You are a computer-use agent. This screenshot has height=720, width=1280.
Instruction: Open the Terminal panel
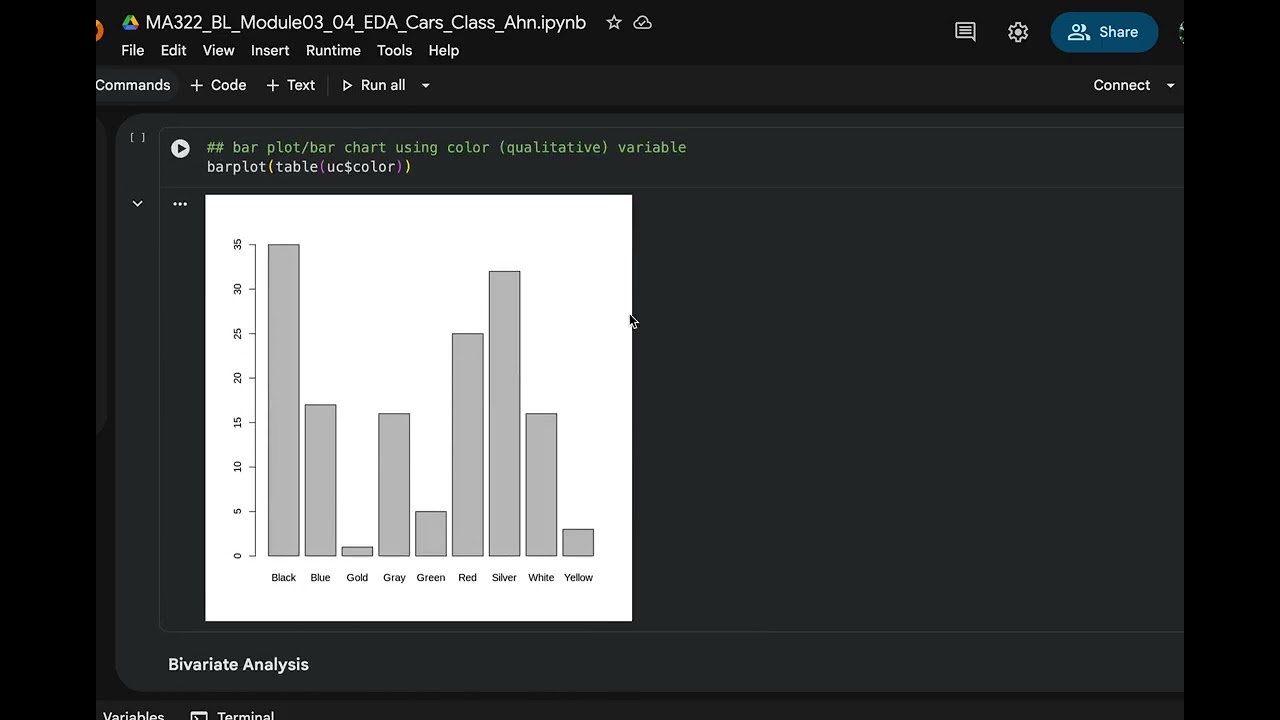233,714
